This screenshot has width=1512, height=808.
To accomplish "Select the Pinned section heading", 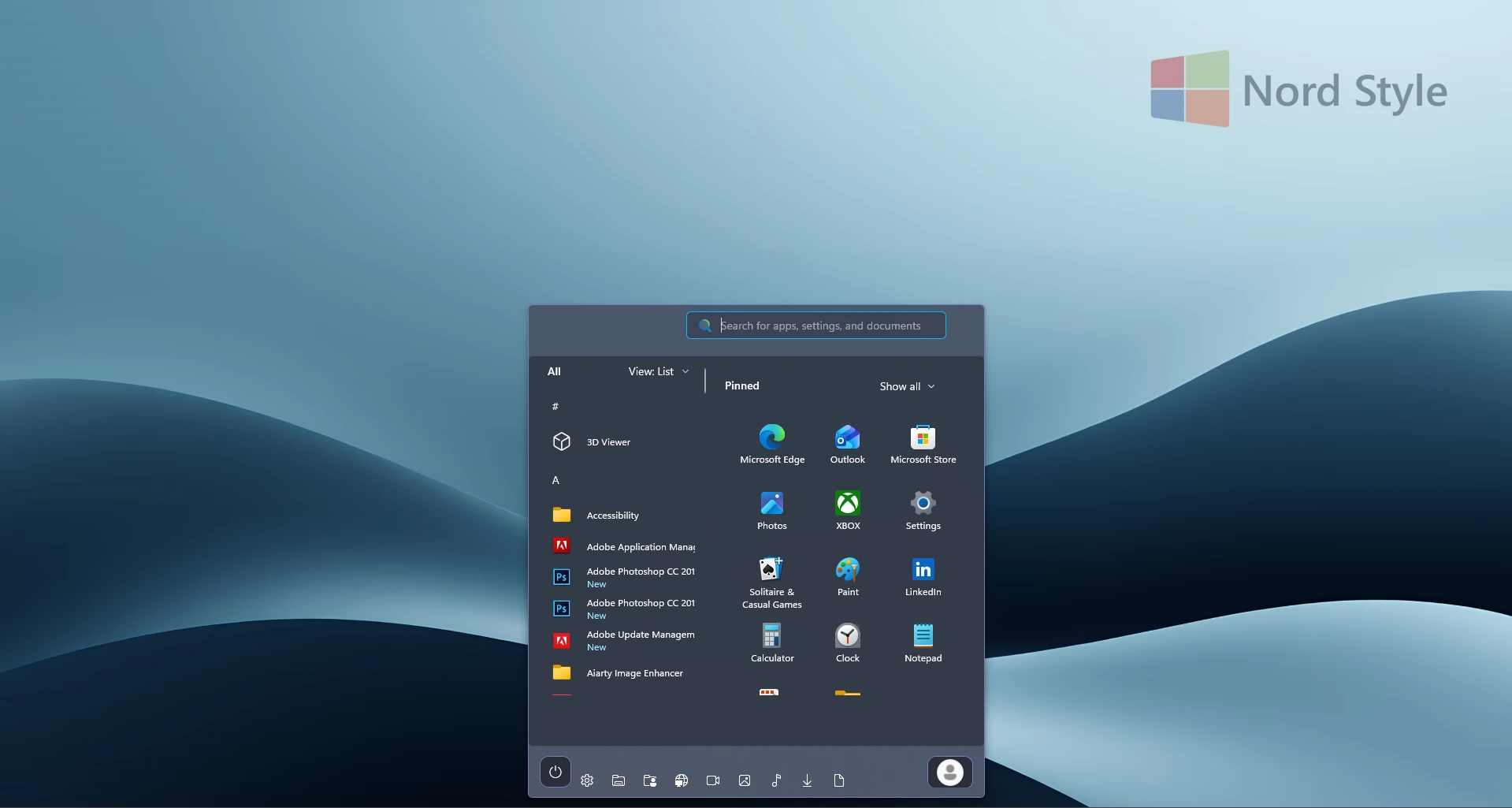I will (742, 385).
